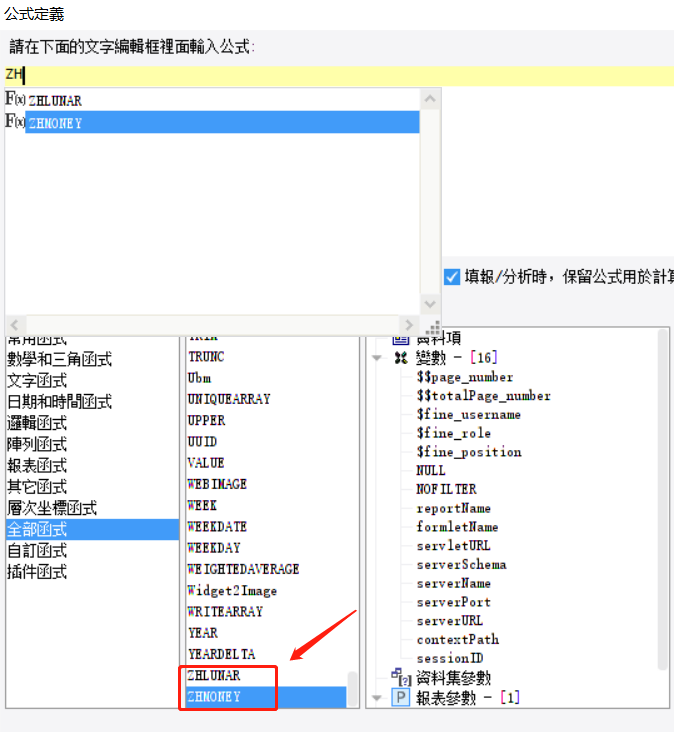674x732 pixels.
Task: Collapse the 變數 tree node
Action: click(x=377, y=358)
